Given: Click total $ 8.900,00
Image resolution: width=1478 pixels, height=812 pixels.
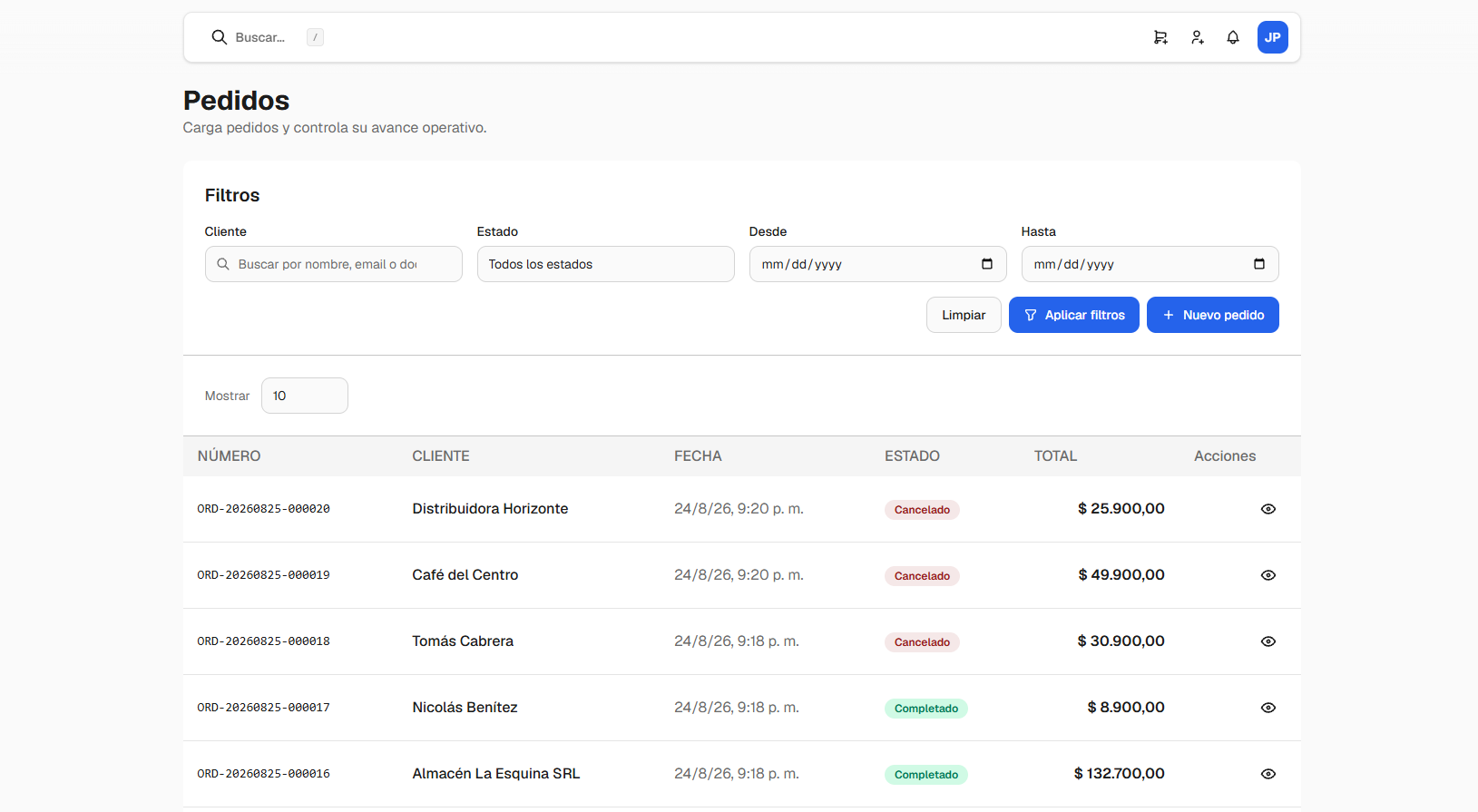Looking at the screenshot, I should (x=1126, y=708).
